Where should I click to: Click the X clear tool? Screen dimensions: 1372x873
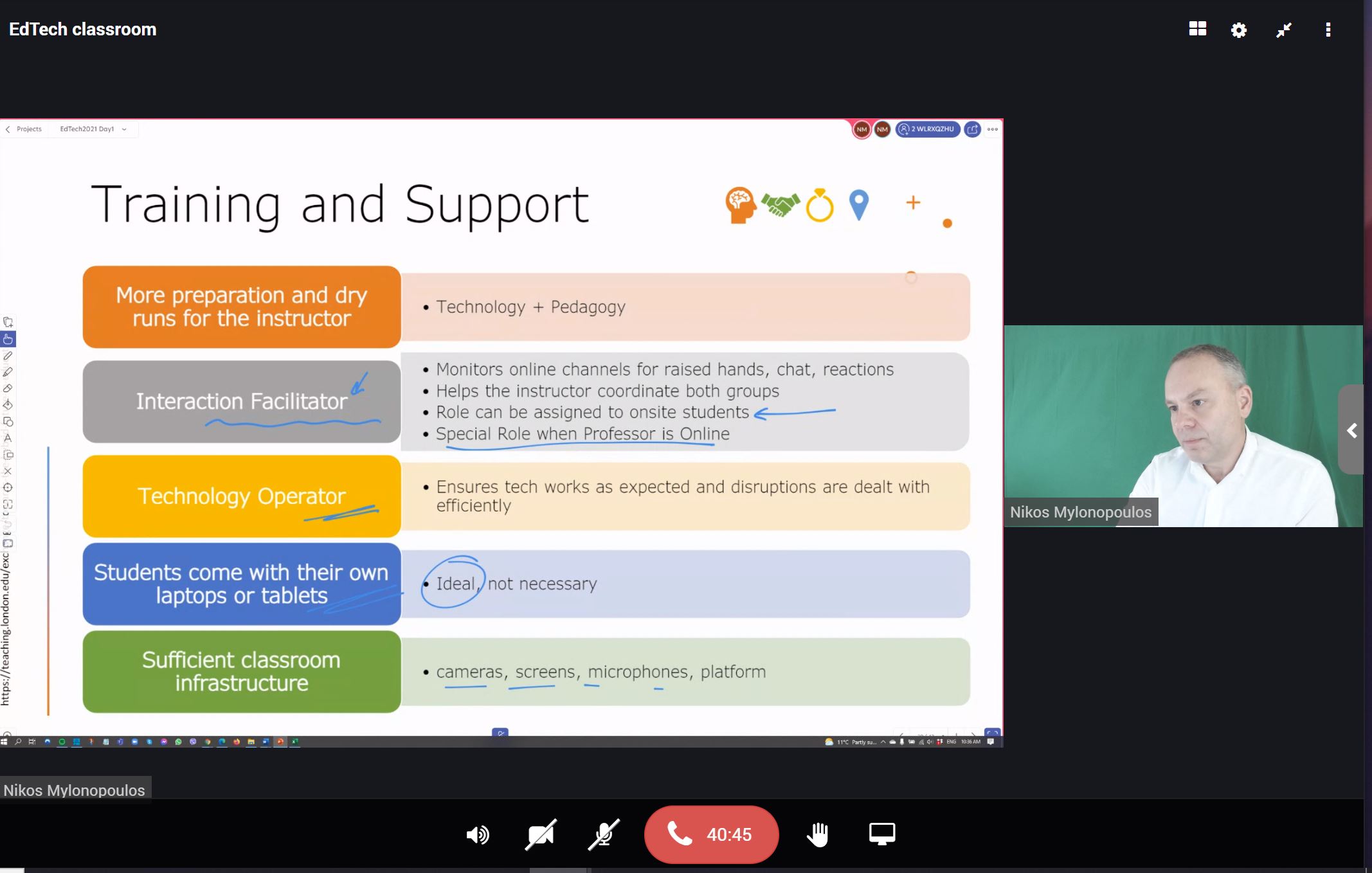point(8,471)
